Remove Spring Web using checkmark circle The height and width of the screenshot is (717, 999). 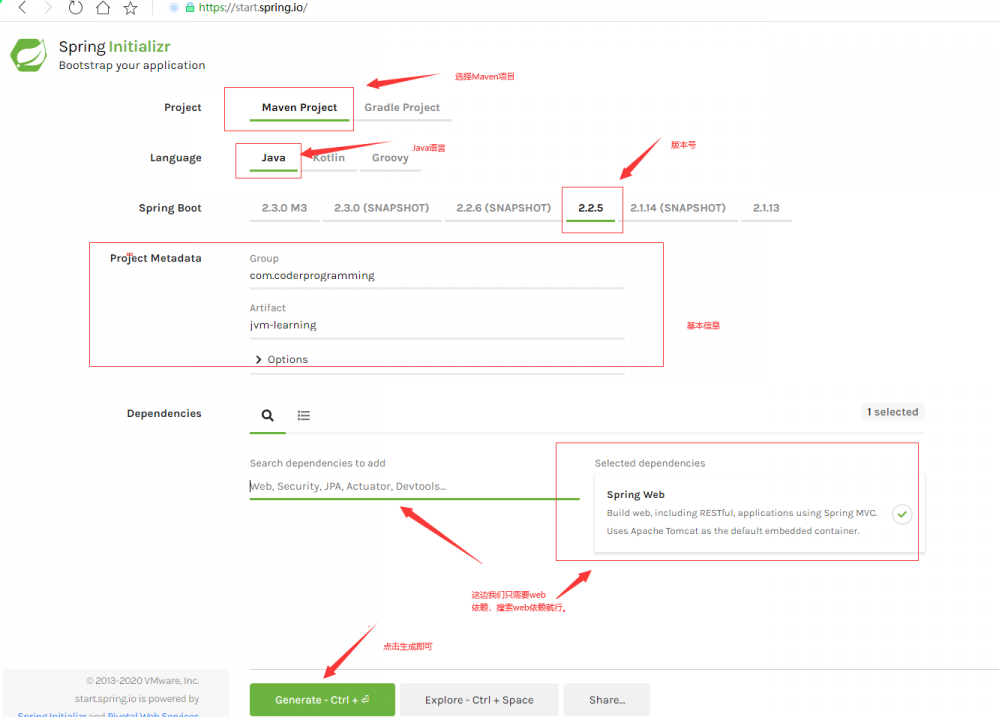902,514
